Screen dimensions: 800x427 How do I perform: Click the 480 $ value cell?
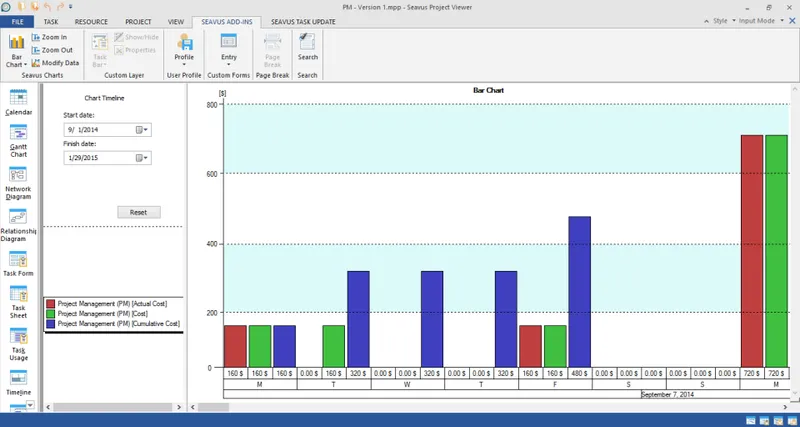point(580,373)
